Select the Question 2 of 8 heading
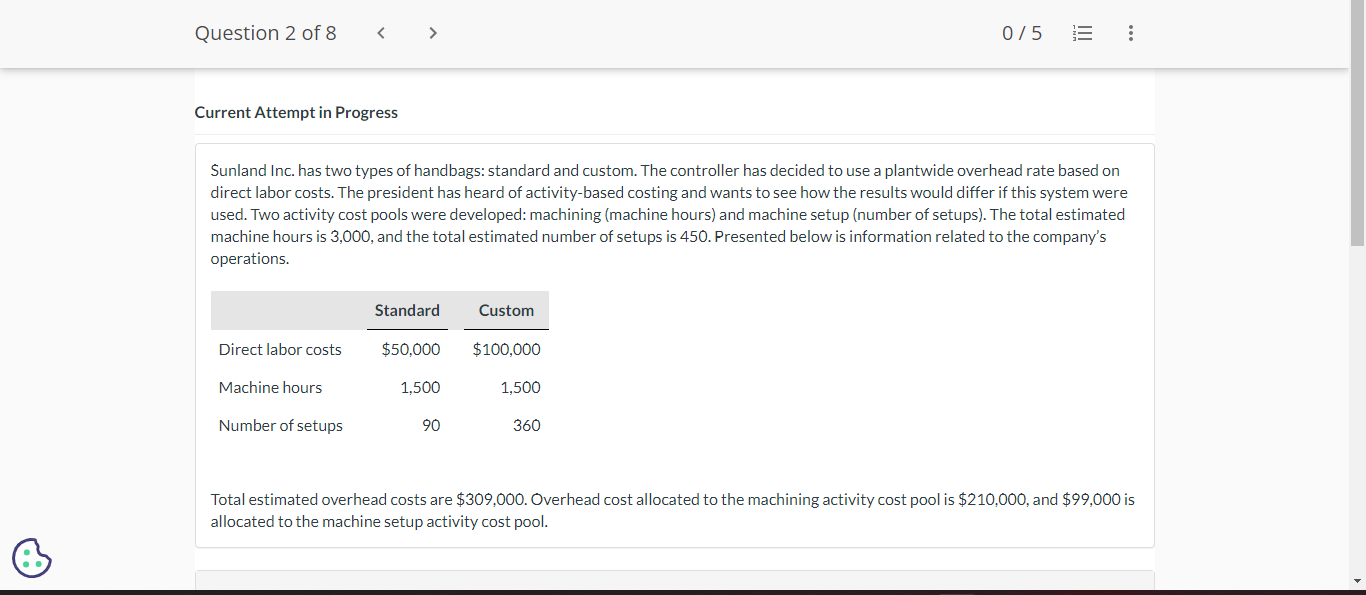 pyautogui.click(x=266, y=32)
